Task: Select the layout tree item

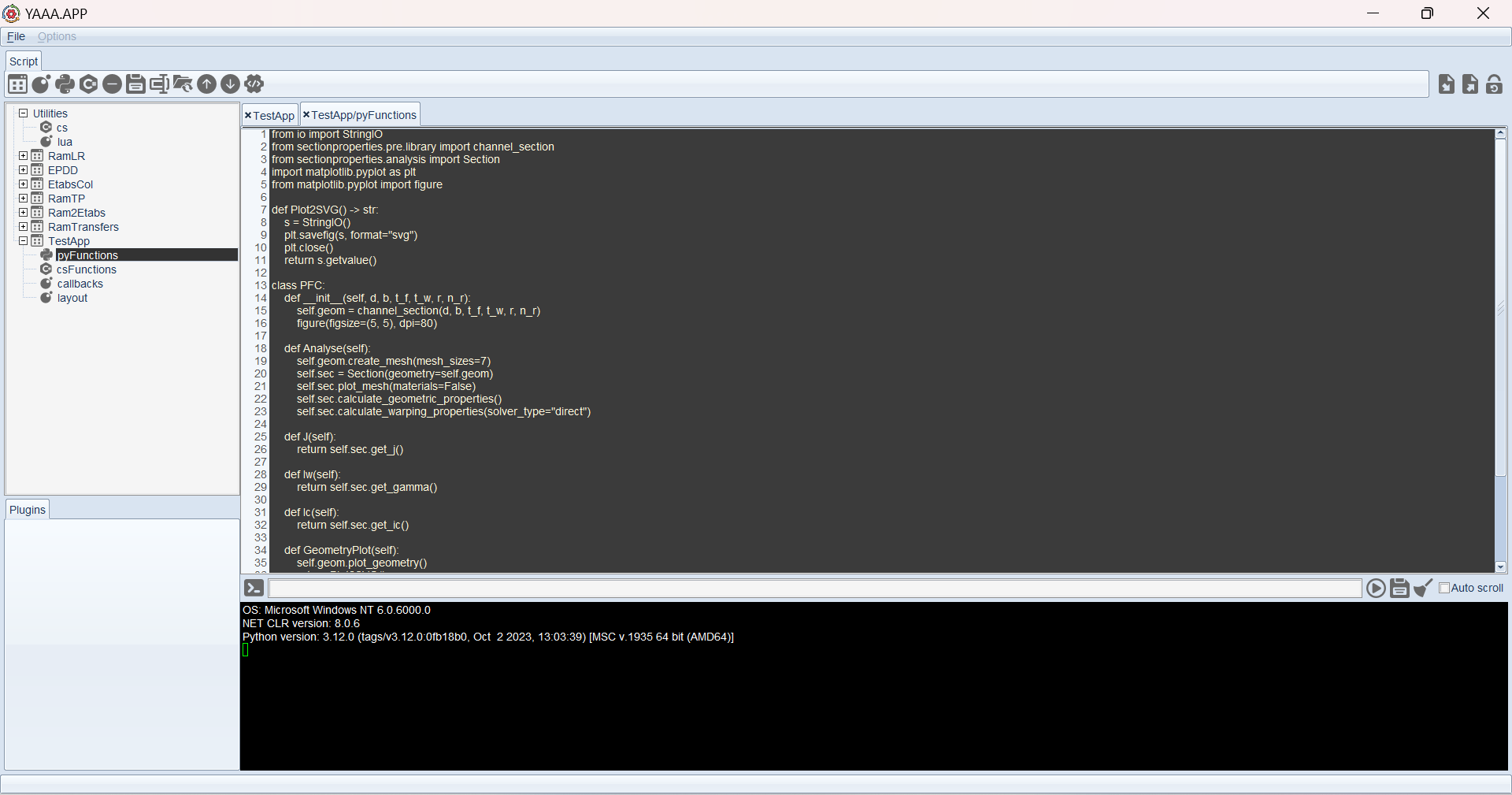Action: 72,298
